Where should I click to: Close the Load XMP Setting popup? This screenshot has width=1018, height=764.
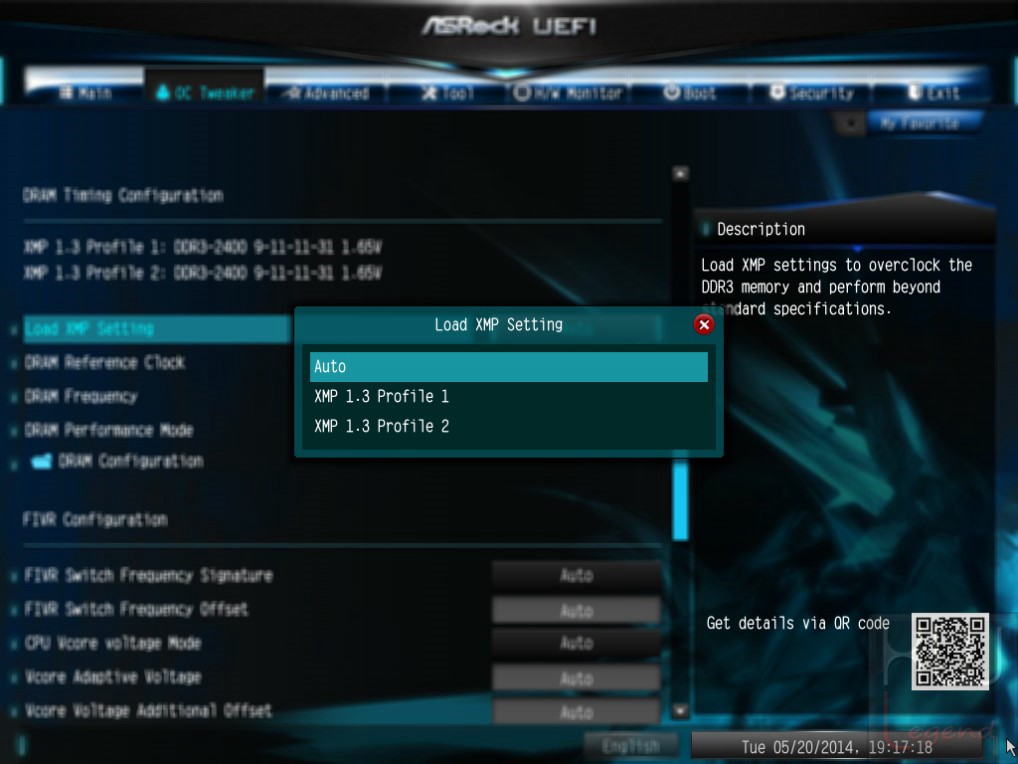coord(704,325)
